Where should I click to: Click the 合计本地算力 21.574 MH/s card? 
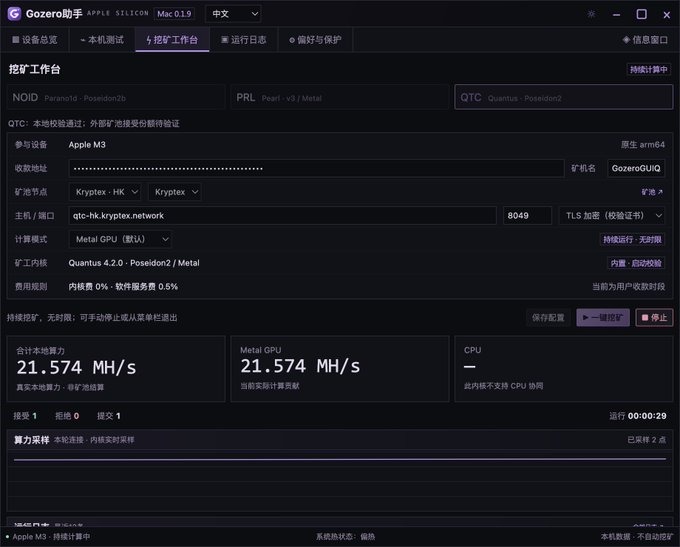116,368
